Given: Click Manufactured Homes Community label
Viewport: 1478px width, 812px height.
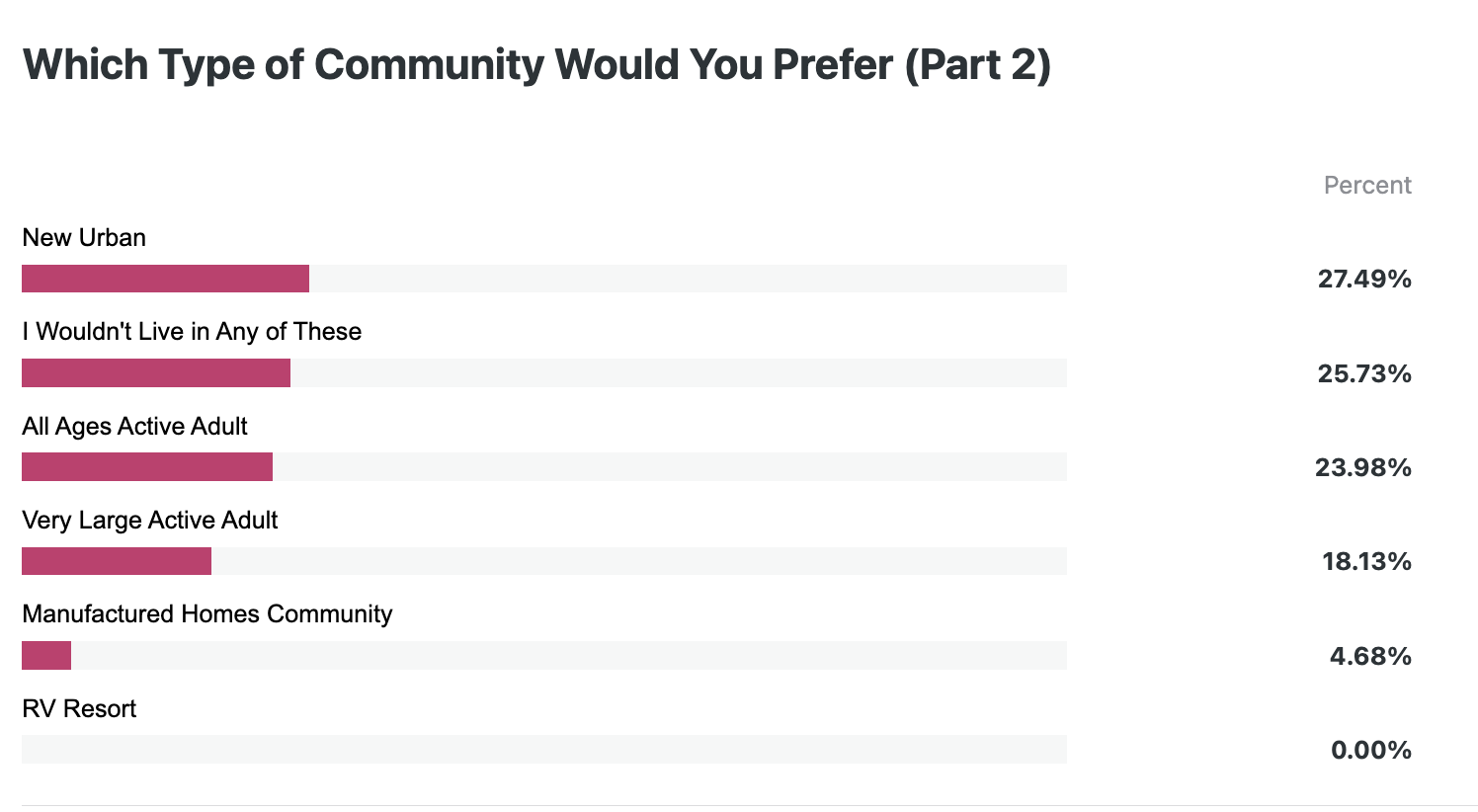Looking at the screenshot, I should point(207,614).
